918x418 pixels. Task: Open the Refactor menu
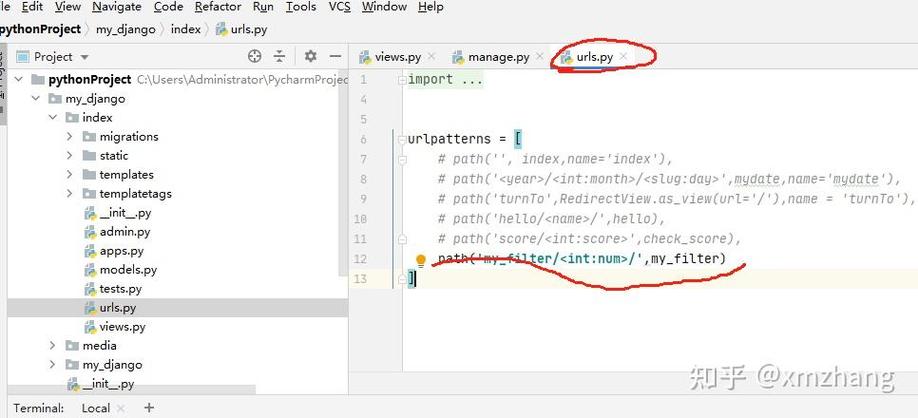tap(218, 7)
